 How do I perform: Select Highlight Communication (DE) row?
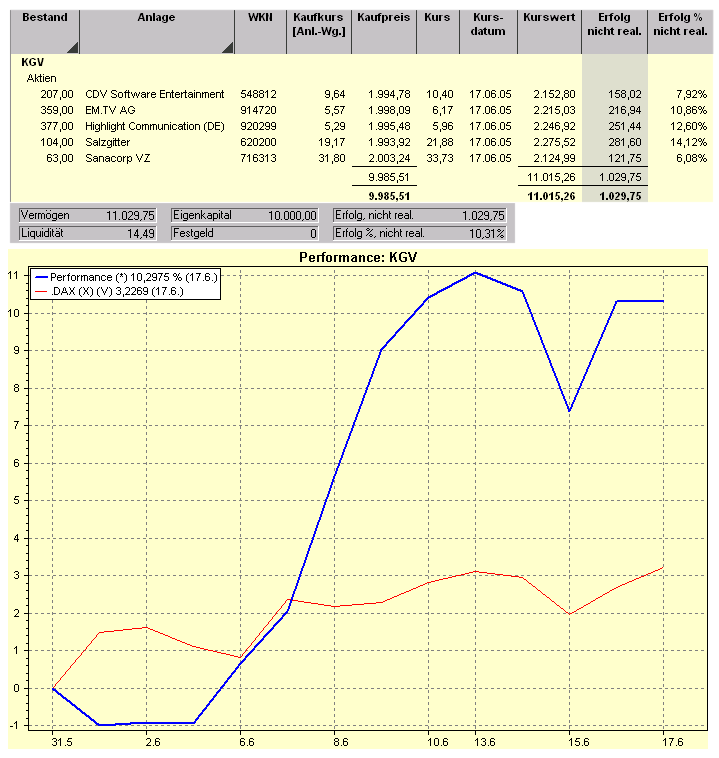(362, 126)
